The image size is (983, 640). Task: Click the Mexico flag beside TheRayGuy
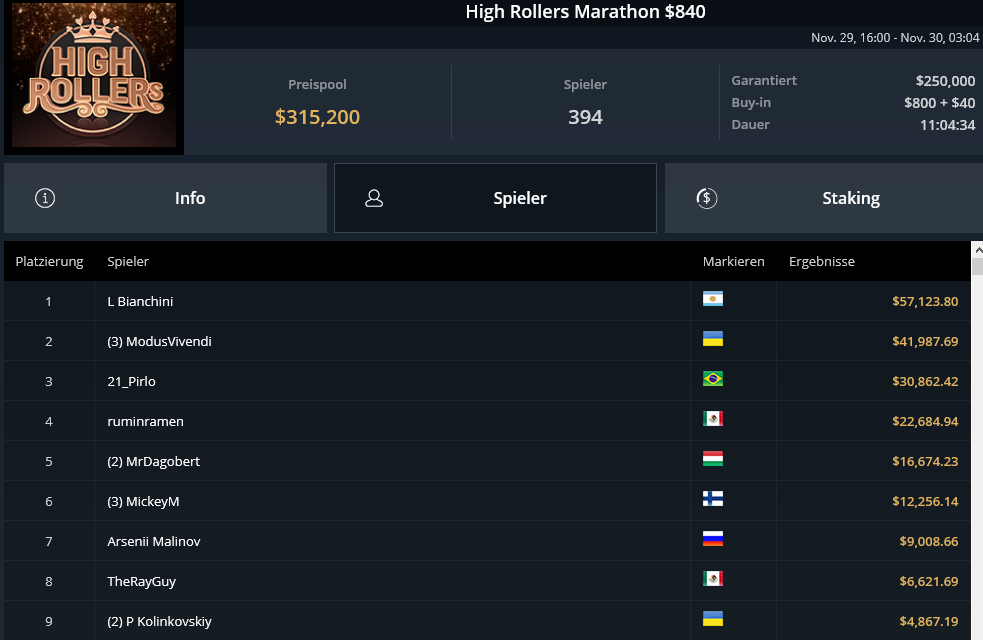tap(713, 579)
